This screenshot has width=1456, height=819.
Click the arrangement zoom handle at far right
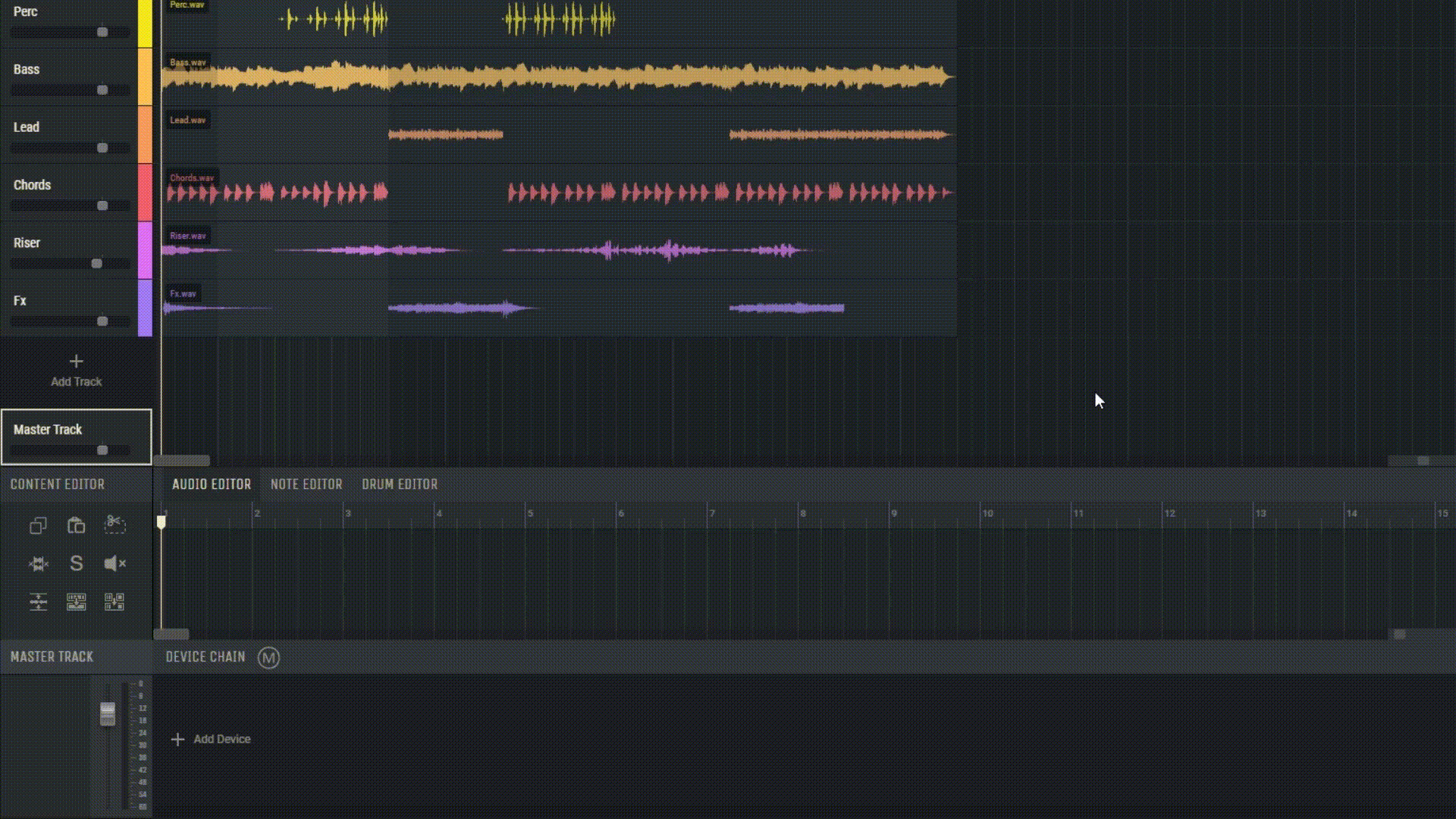1423,460
